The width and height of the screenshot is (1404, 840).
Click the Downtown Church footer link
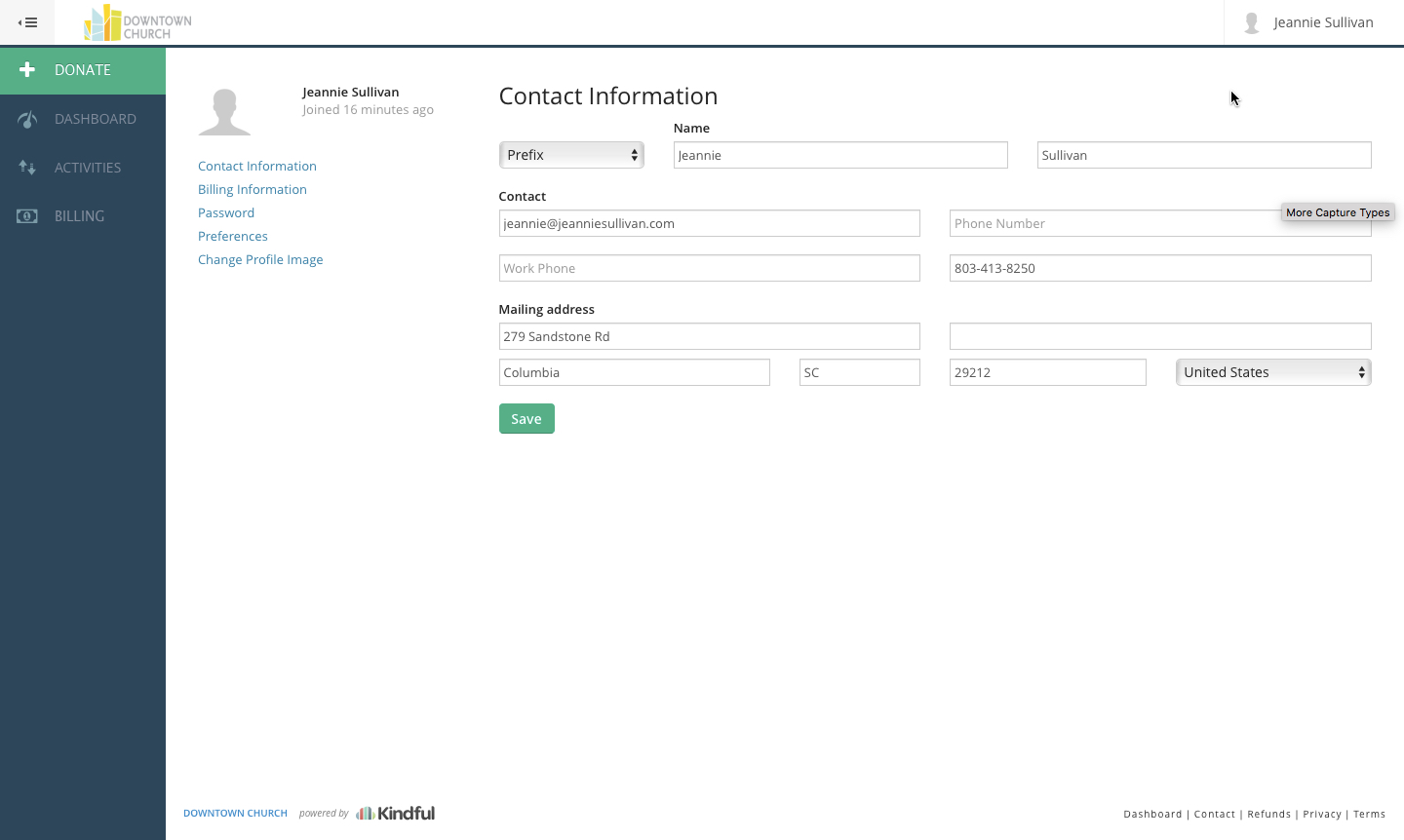(235, 813)
